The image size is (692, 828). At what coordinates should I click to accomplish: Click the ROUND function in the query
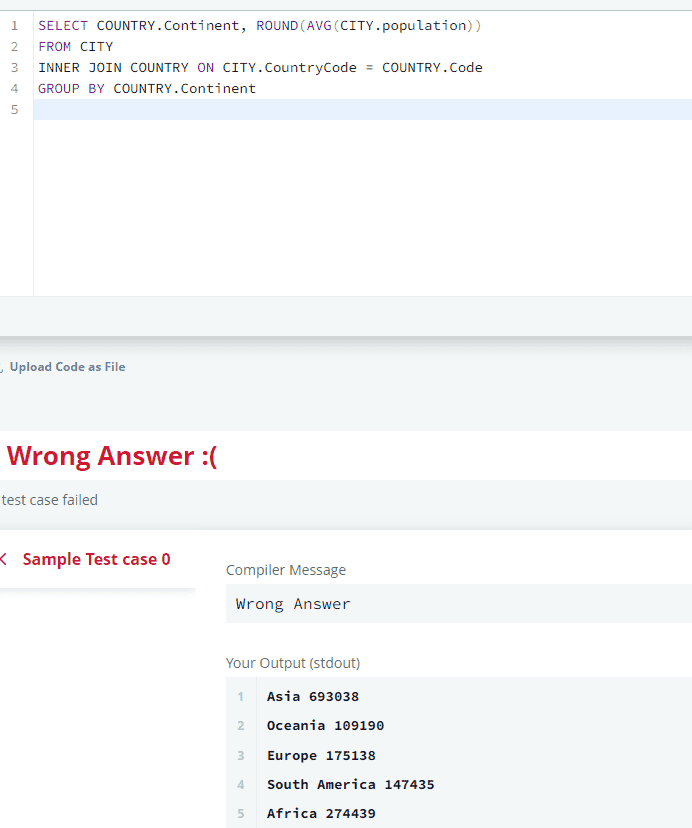coord(277,25)
